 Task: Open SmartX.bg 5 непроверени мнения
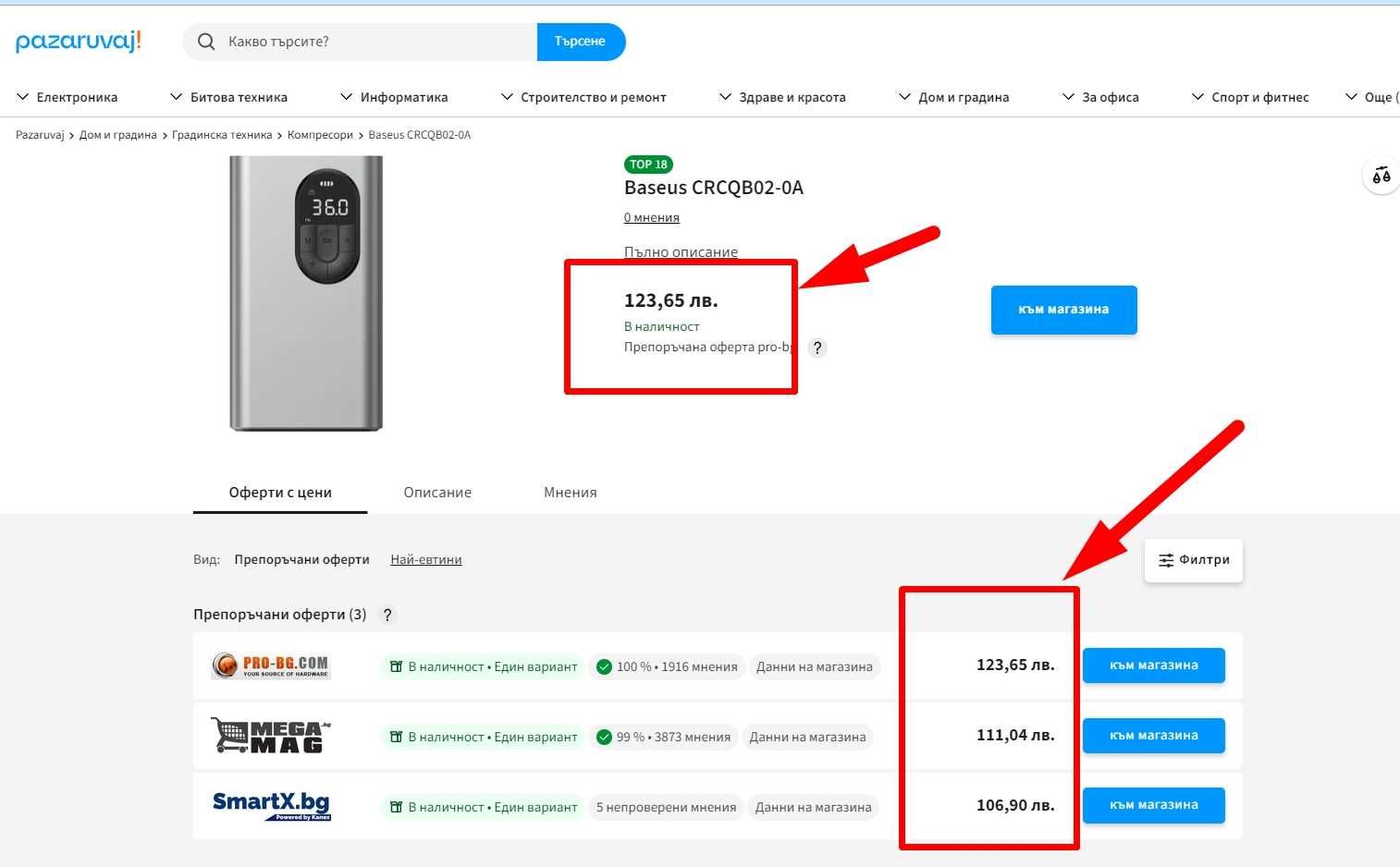coord(667,807)
